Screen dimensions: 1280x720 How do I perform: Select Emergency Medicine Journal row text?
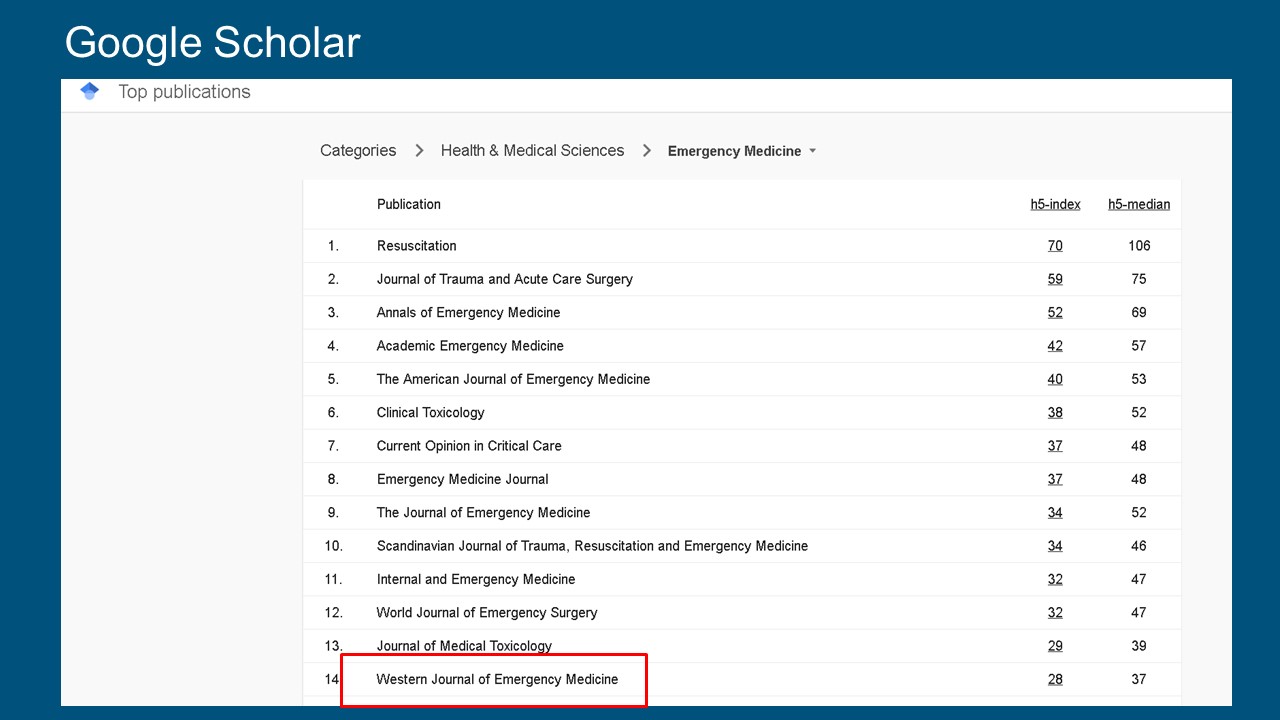click(463, 479)
